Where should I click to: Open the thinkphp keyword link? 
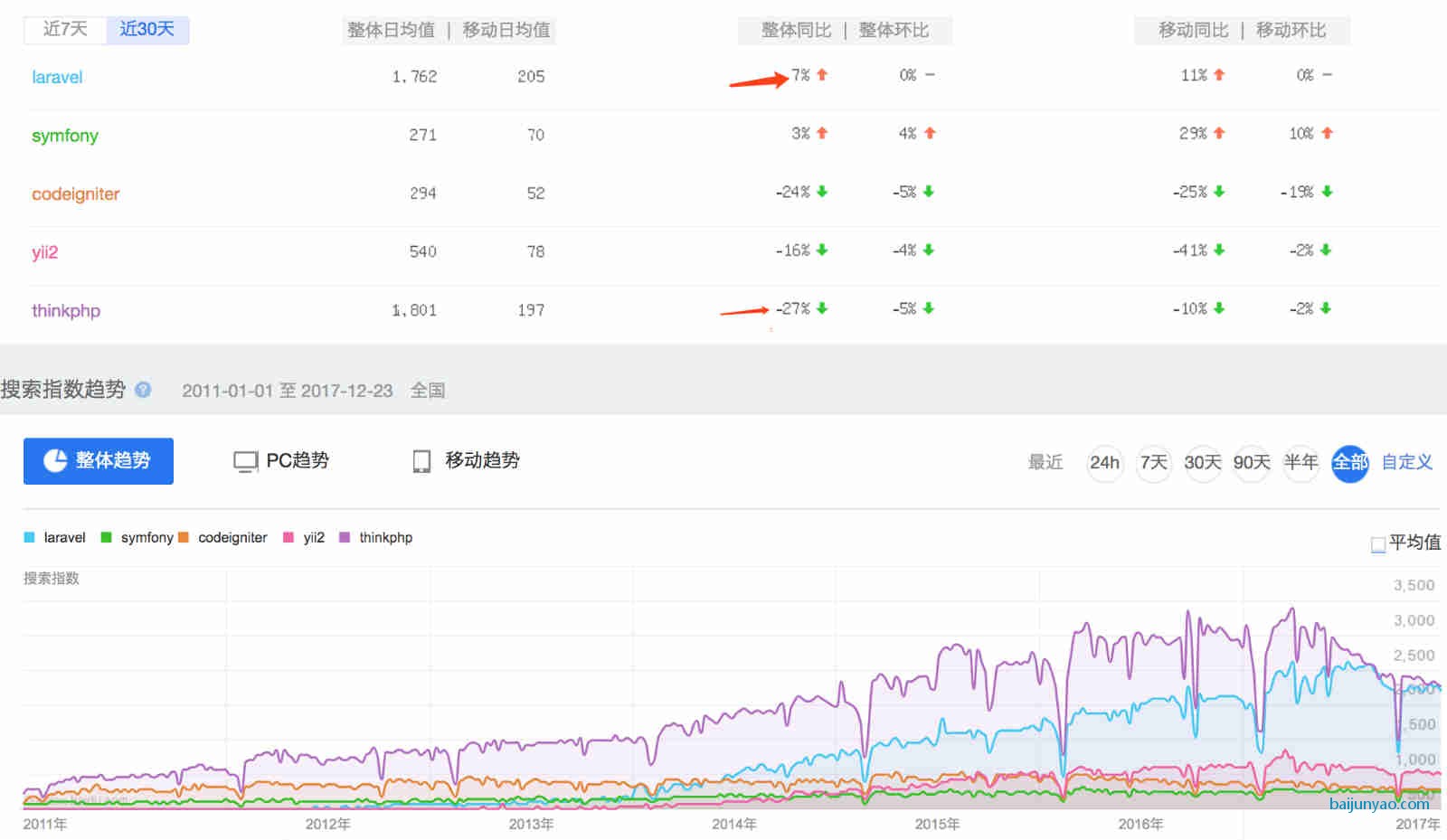pos(66,310)
